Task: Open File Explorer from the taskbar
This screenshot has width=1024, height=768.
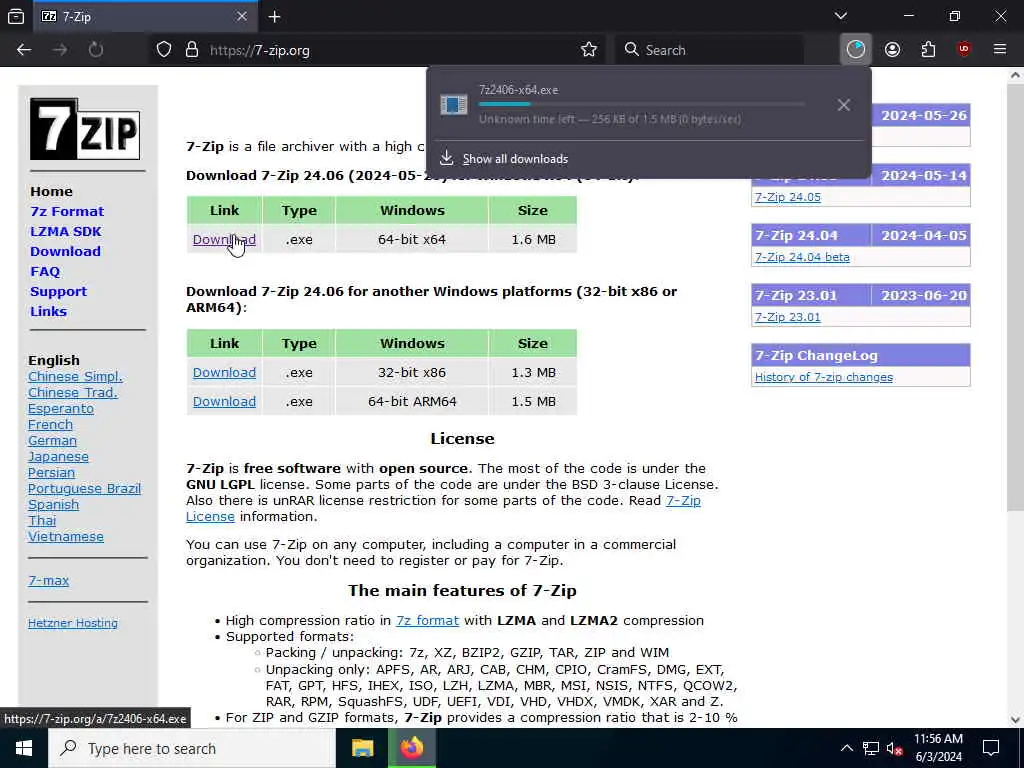Action: coord(362,748)
